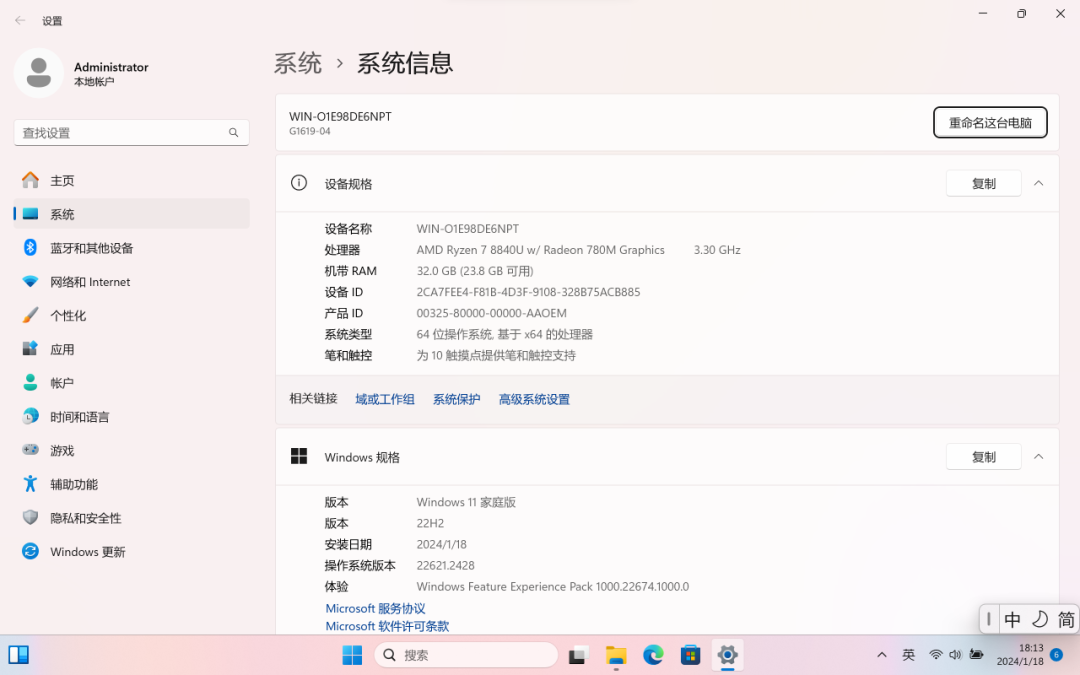Viewport: 1080px width, 675px height.
Task: Click the 个性化 personalization brush icon
Action: 29,315
